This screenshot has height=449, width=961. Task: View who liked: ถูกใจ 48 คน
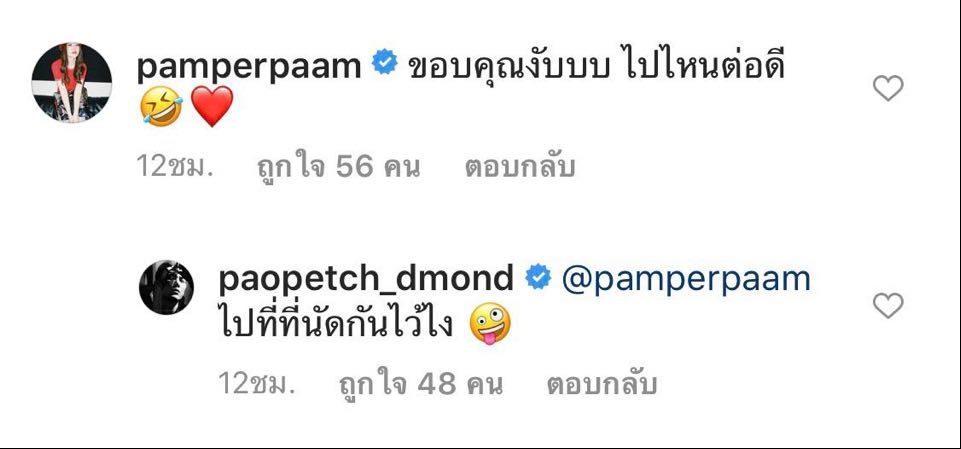[420, 384]
